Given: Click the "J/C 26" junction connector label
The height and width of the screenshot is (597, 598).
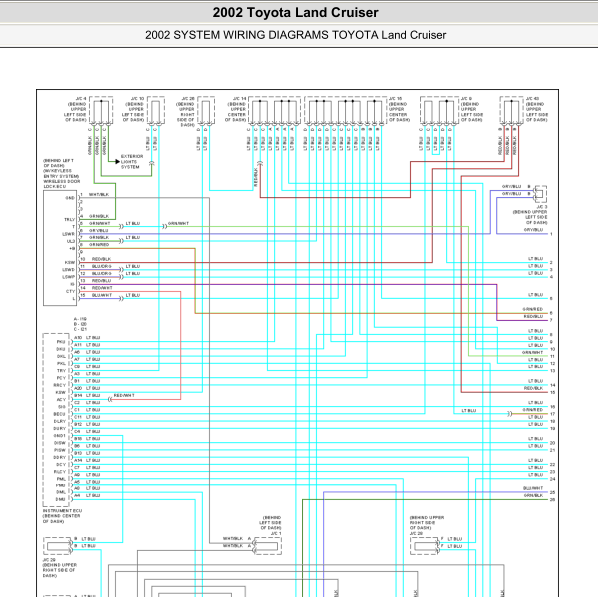Looking at the screenshot, I should point(188,99).
